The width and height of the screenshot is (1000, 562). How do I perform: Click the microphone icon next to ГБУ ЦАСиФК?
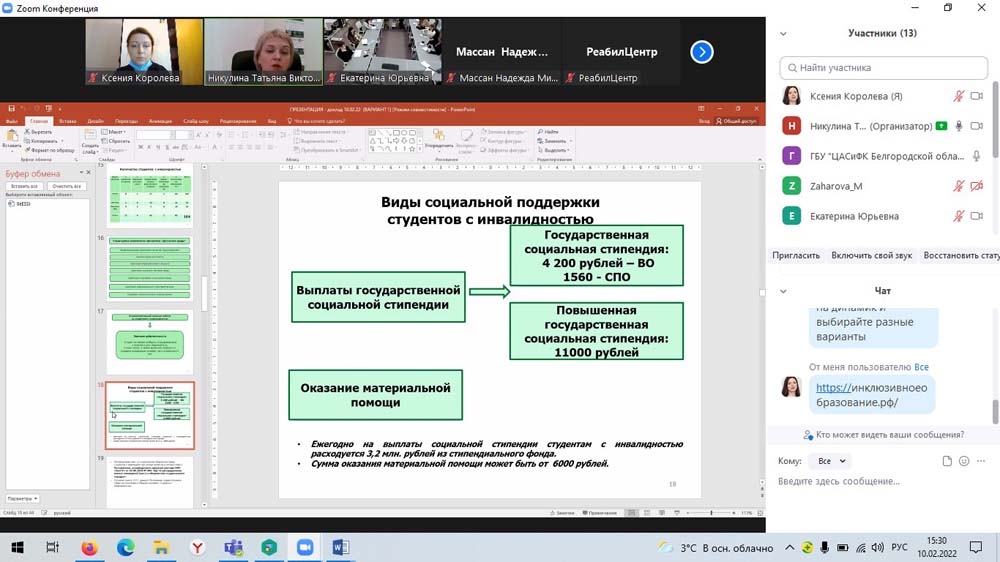[x=977, y=156]
